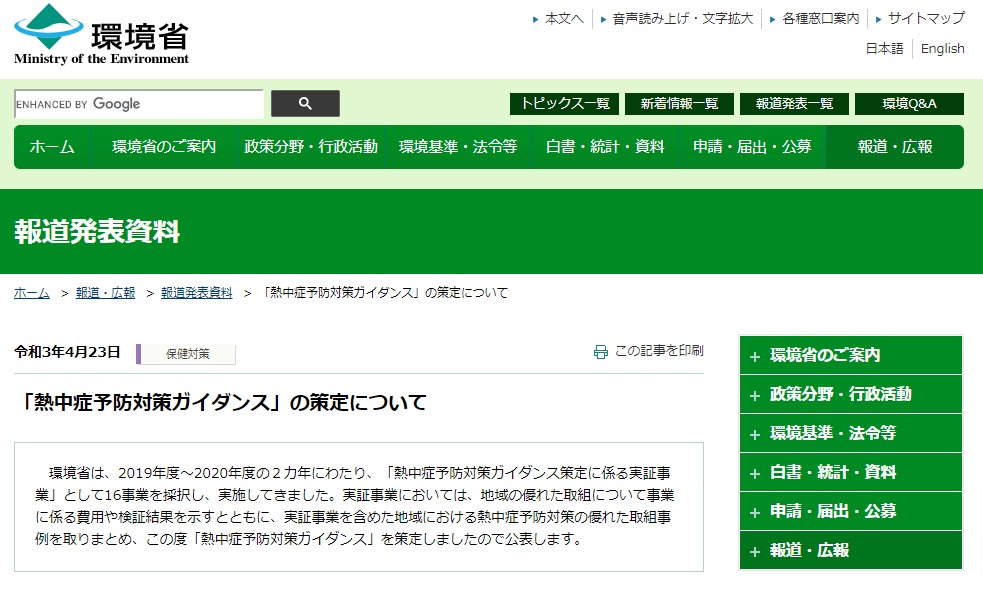This screenshot has height=594, width=983.
Task: Click the 報道発表資料 breadcrumb link
Action: point(196,293)
